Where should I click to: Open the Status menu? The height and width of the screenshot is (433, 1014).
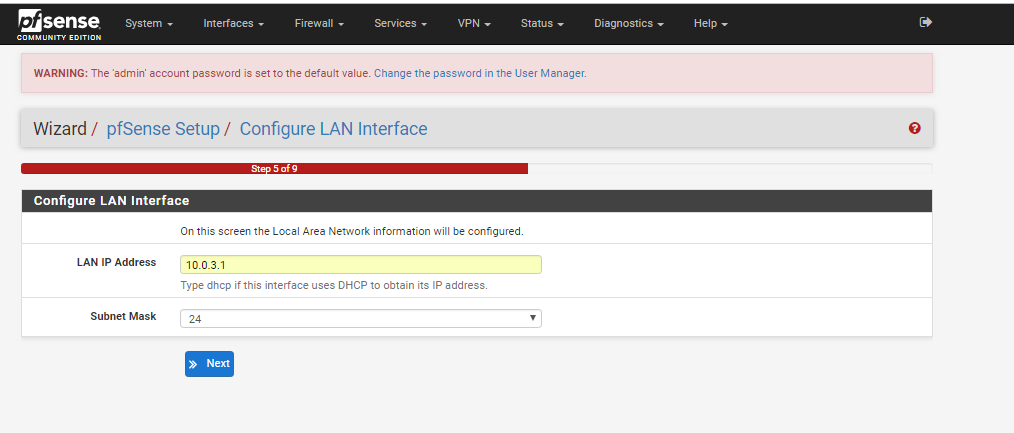[x=542, y=23]
